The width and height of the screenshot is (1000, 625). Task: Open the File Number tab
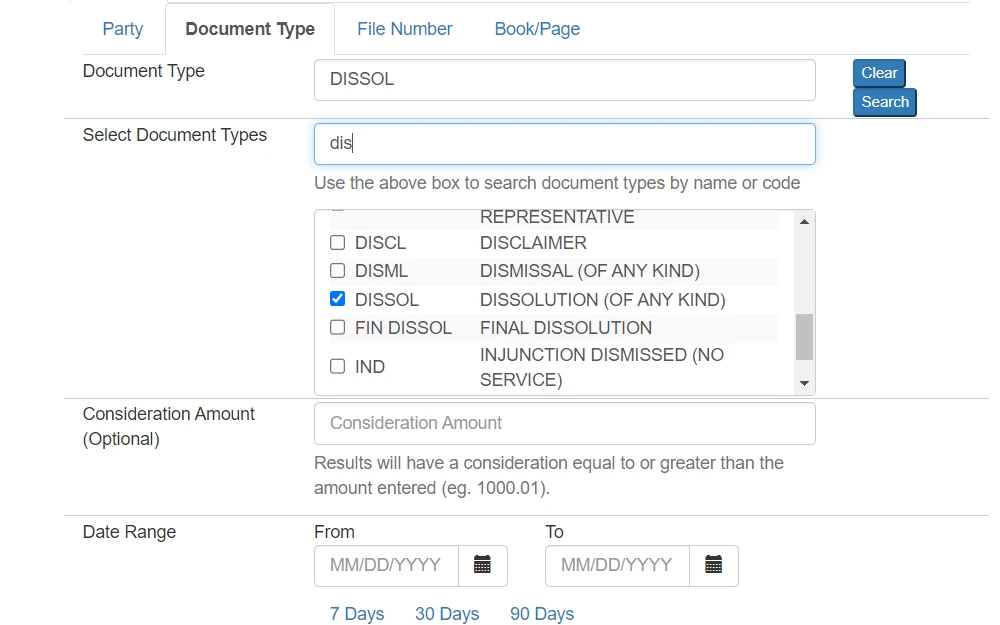pyautogui.click(x=404, y=29)
